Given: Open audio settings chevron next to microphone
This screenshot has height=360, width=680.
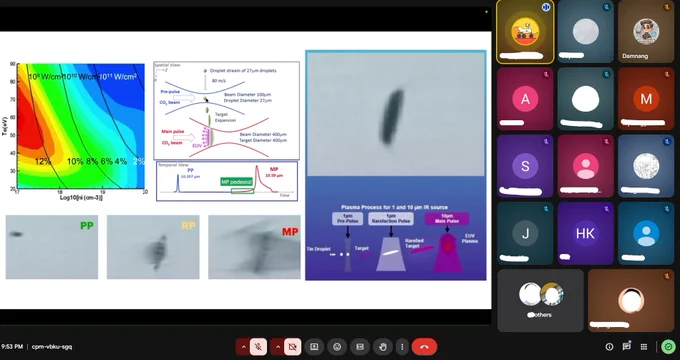Looking at the screenshot, I should (243, 347).
